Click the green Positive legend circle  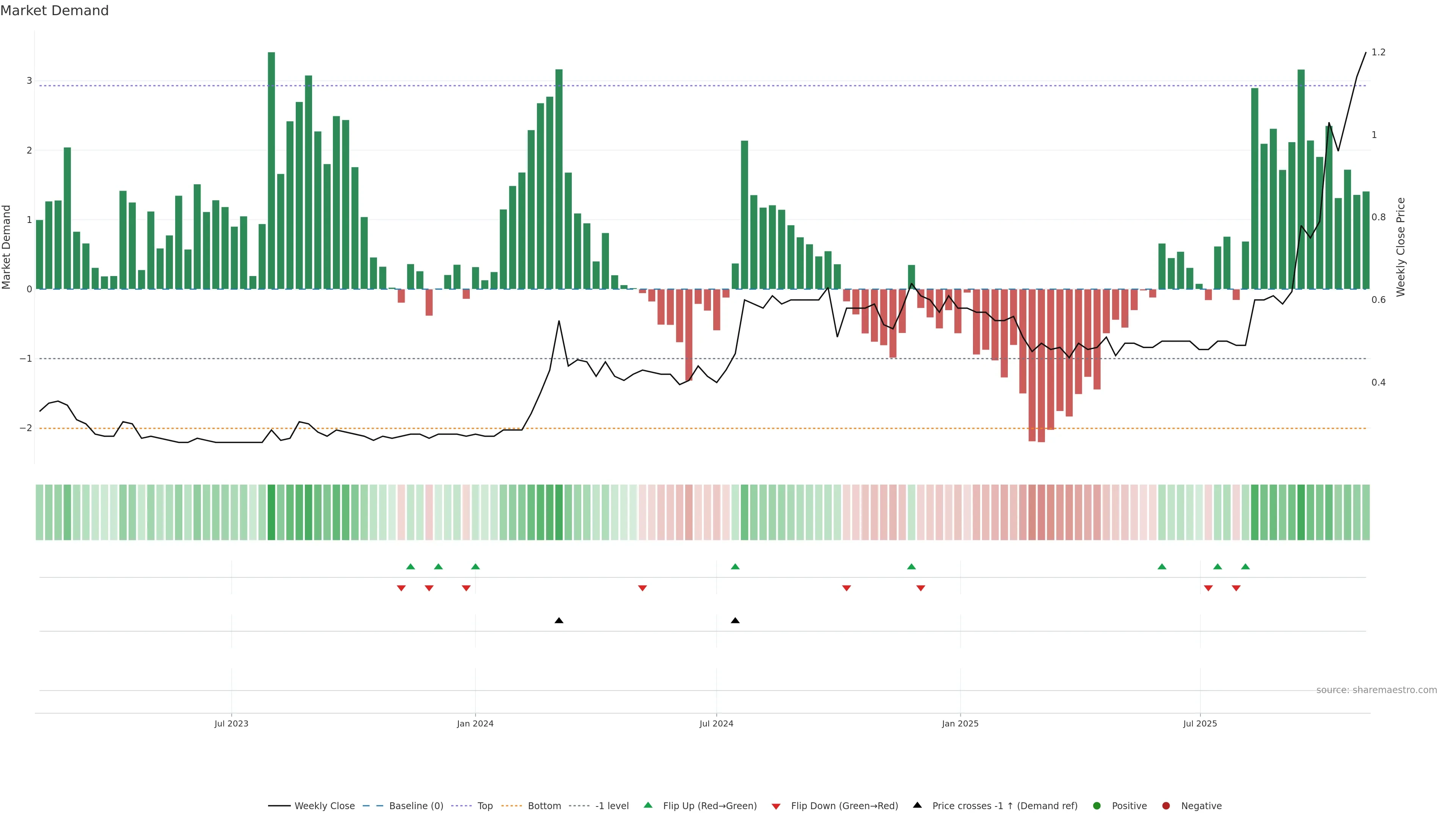tap(1097, 806)
